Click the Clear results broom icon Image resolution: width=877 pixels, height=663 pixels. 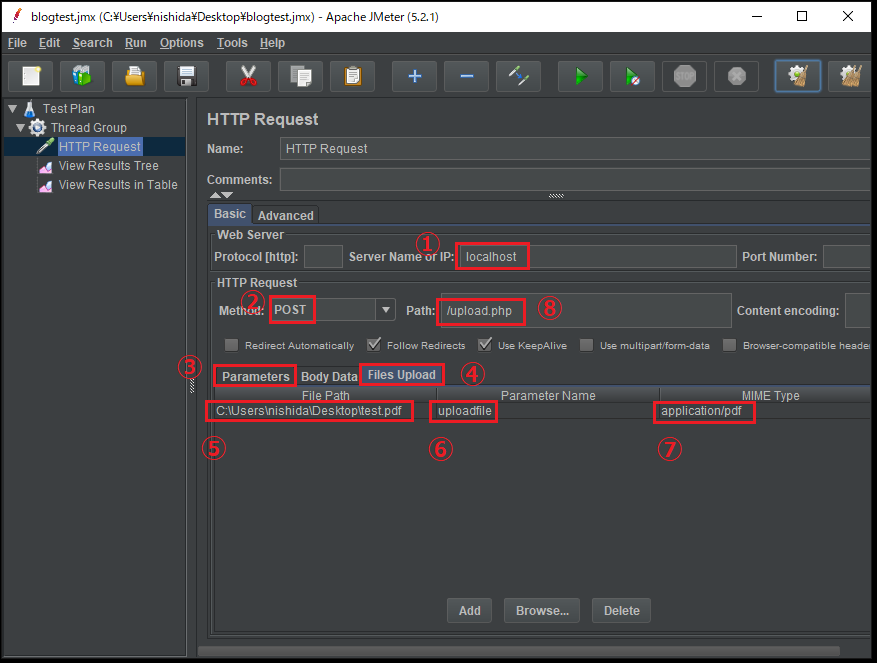[798, 76]
